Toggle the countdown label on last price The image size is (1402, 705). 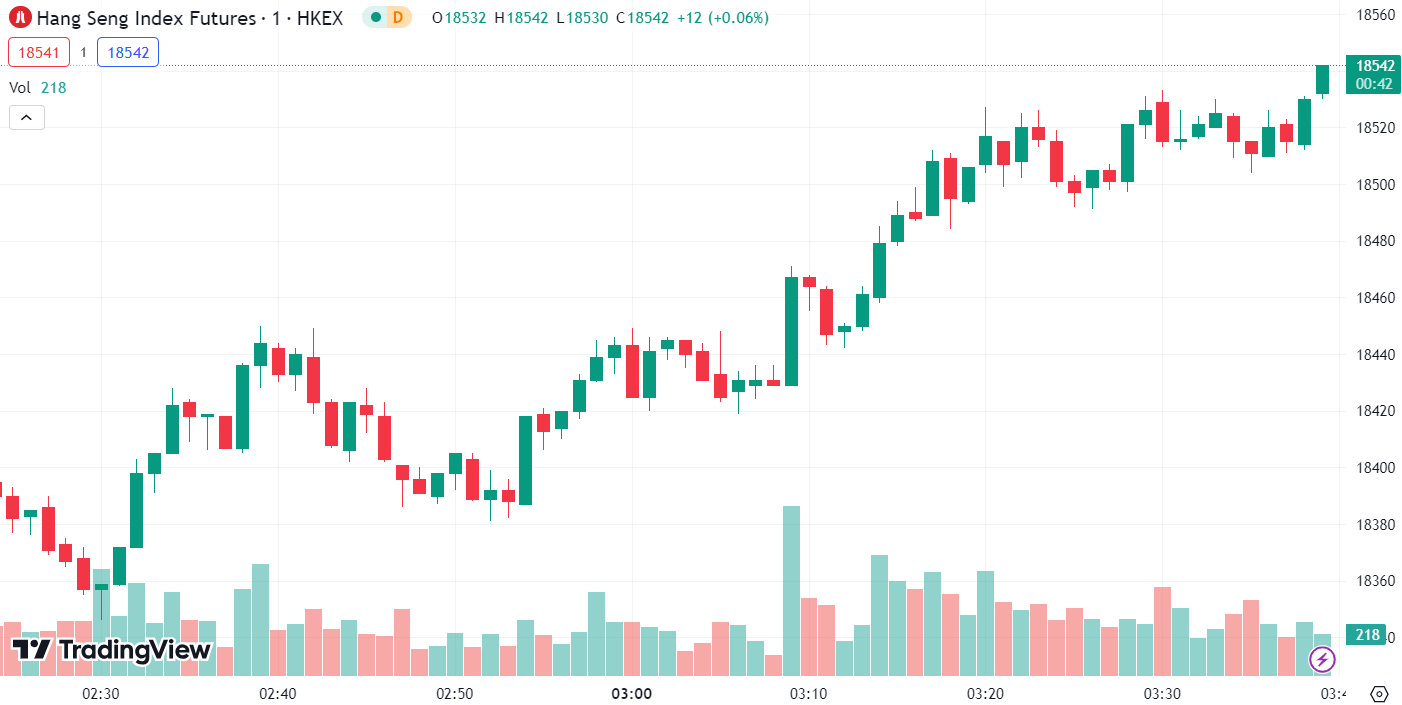click(x=1372, y=83)
